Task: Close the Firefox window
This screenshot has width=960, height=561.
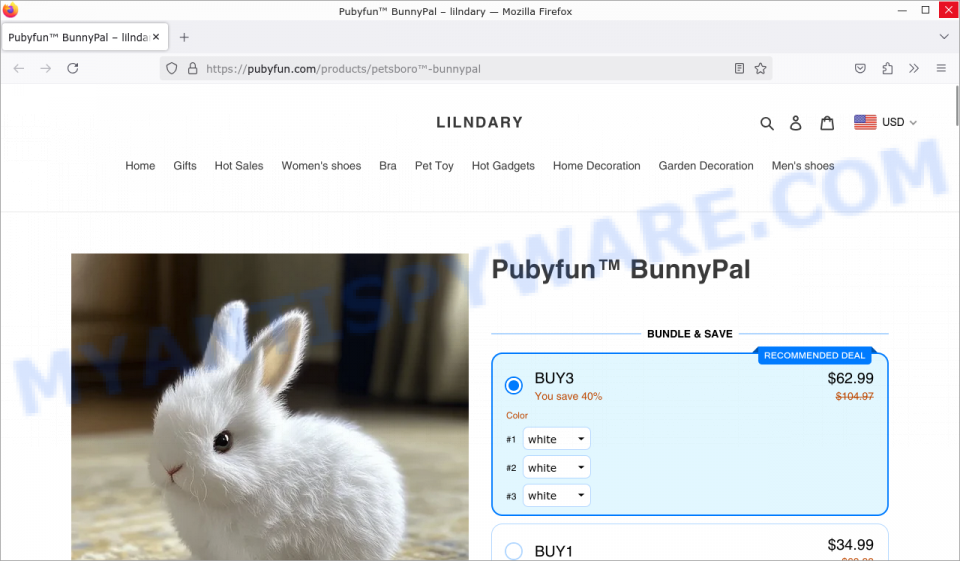Action: click(948, 10)
